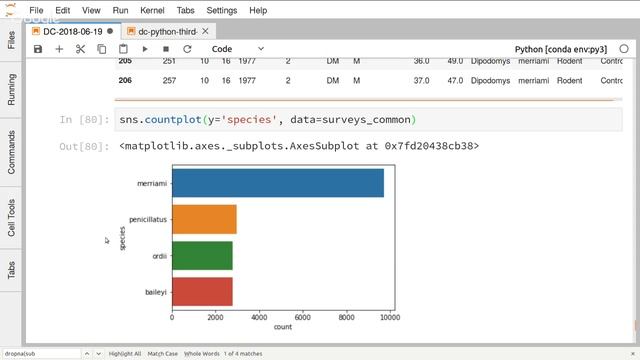
Task: Click the blue merriami bar in the chart
Action: pyautogui.click(x=278, y=183)
